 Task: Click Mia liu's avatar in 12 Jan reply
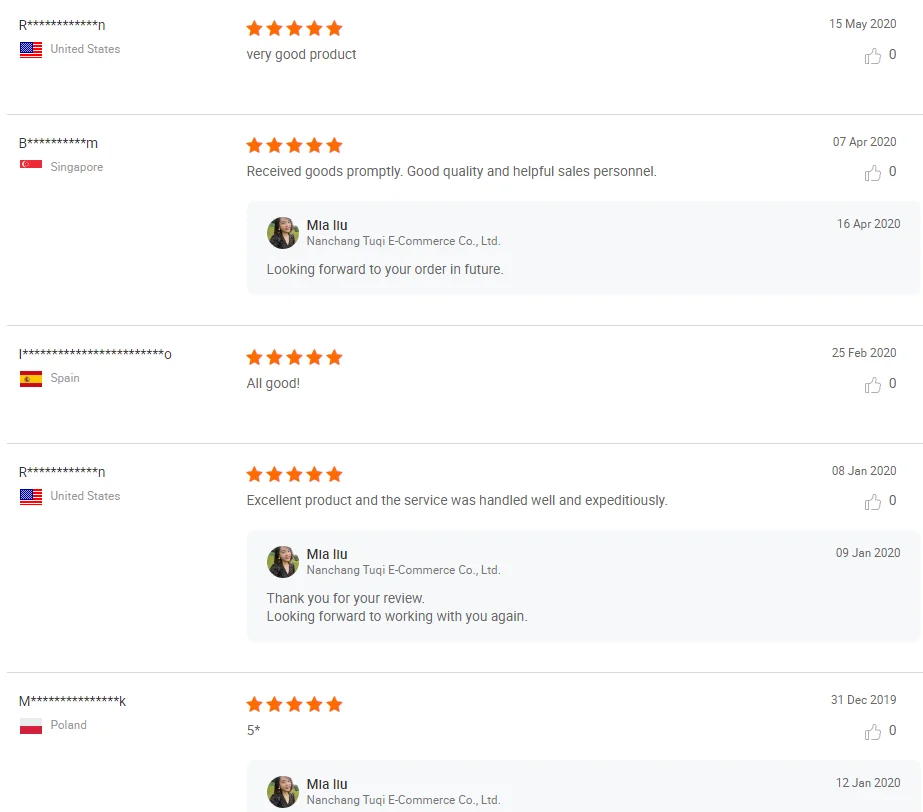click(x=283, y=791)
